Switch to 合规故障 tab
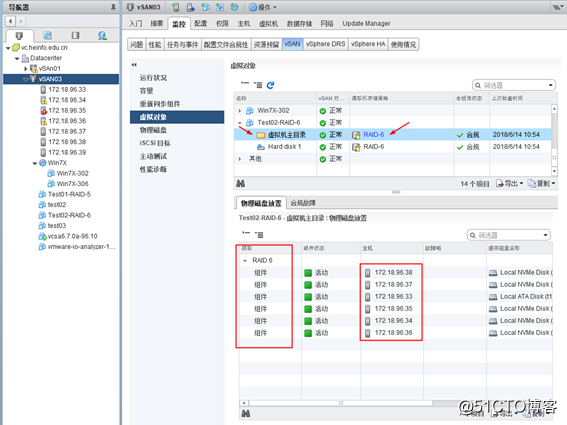The height and width of the screenshot is (425, 567). point(303,203)
